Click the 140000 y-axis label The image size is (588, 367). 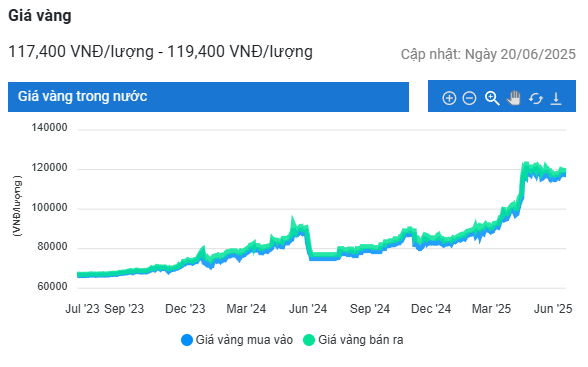[50, 127]
